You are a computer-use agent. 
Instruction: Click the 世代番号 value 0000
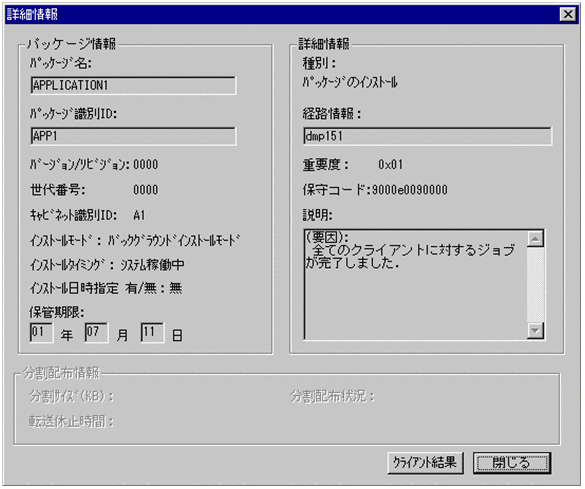coord(146,190)
